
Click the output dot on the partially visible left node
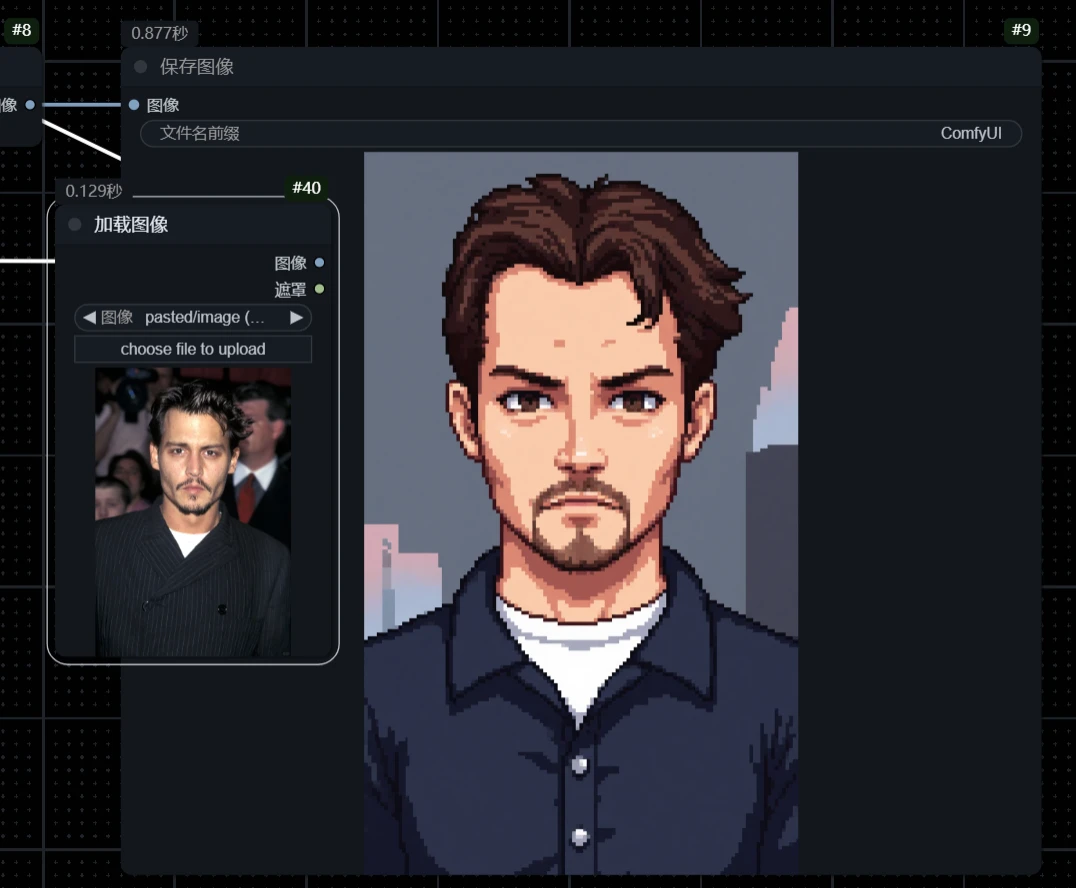pyautogui.click(x=29, y=104)
